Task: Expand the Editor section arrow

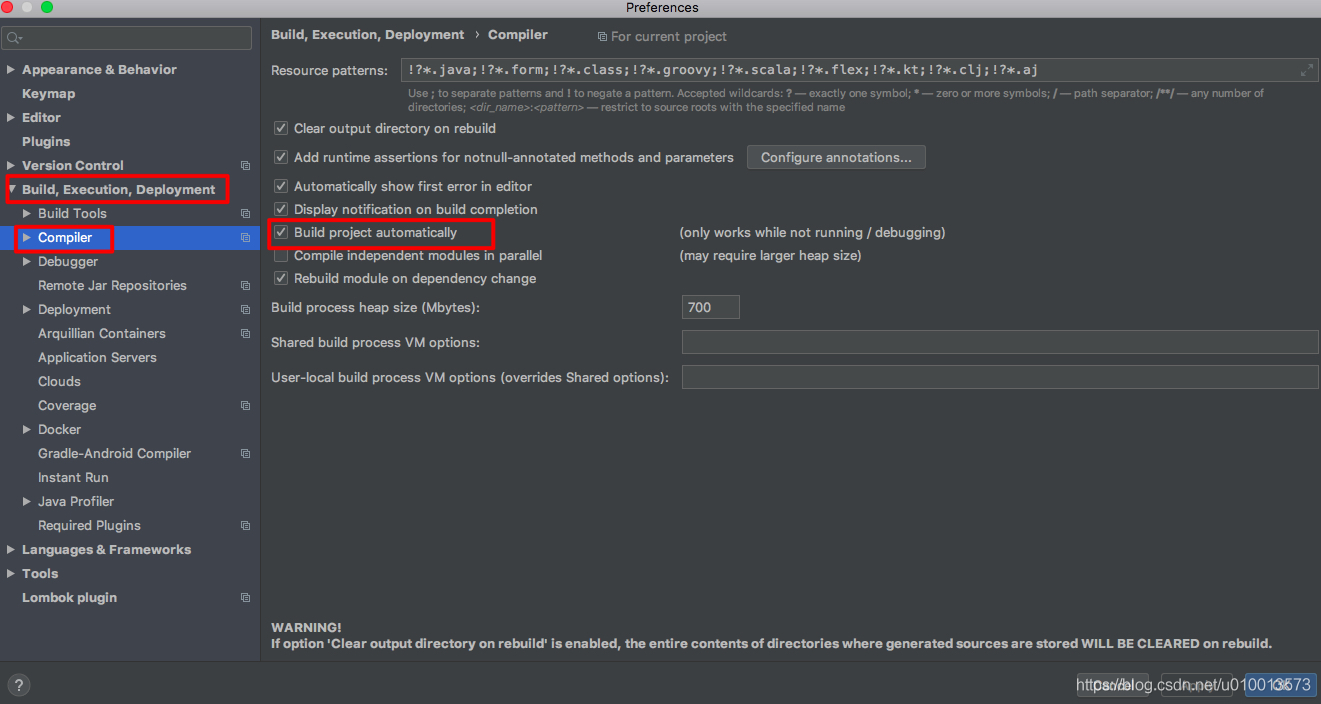Action: pos(11,117)
